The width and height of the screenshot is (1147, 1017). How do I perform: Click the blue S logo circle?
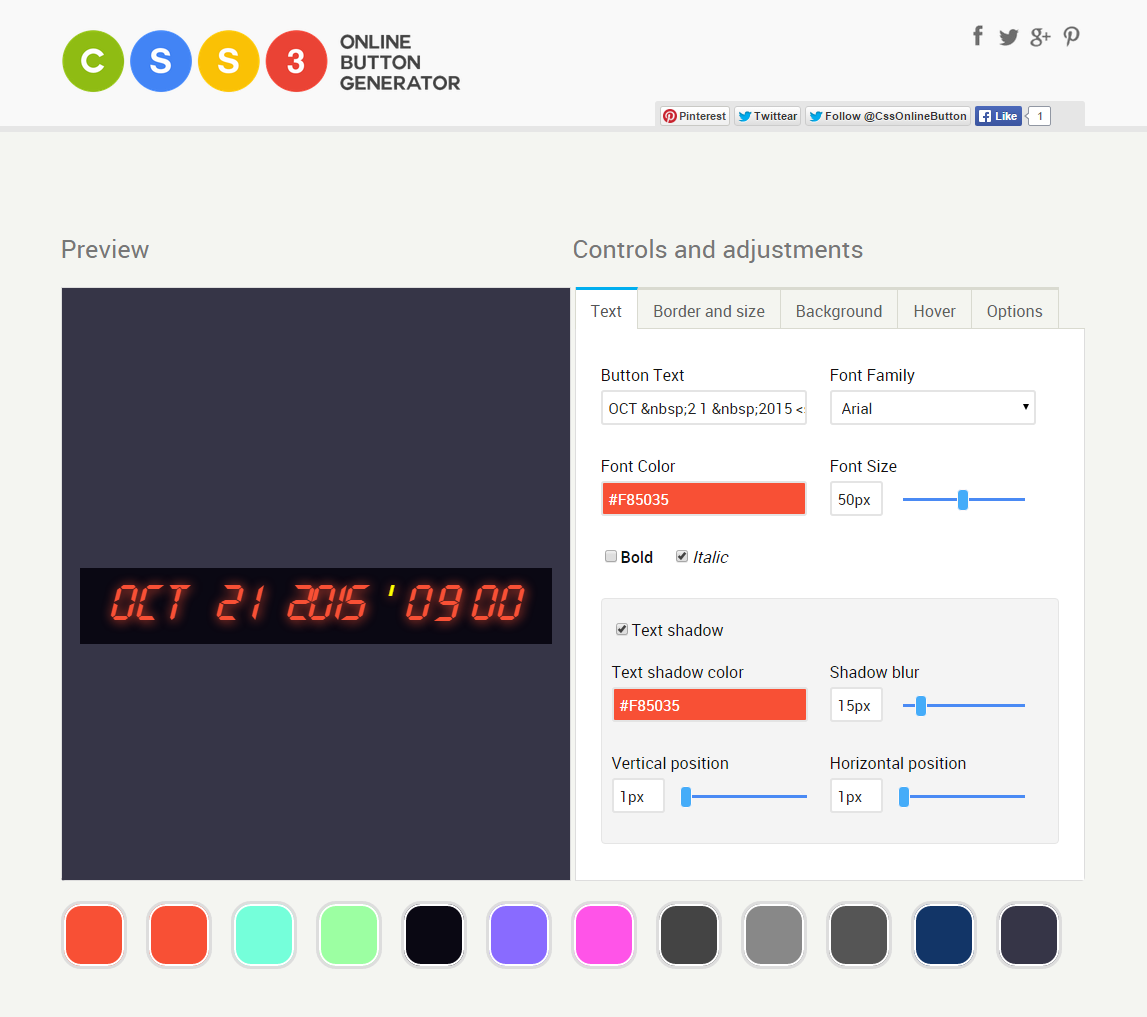[x=161, y=61]
